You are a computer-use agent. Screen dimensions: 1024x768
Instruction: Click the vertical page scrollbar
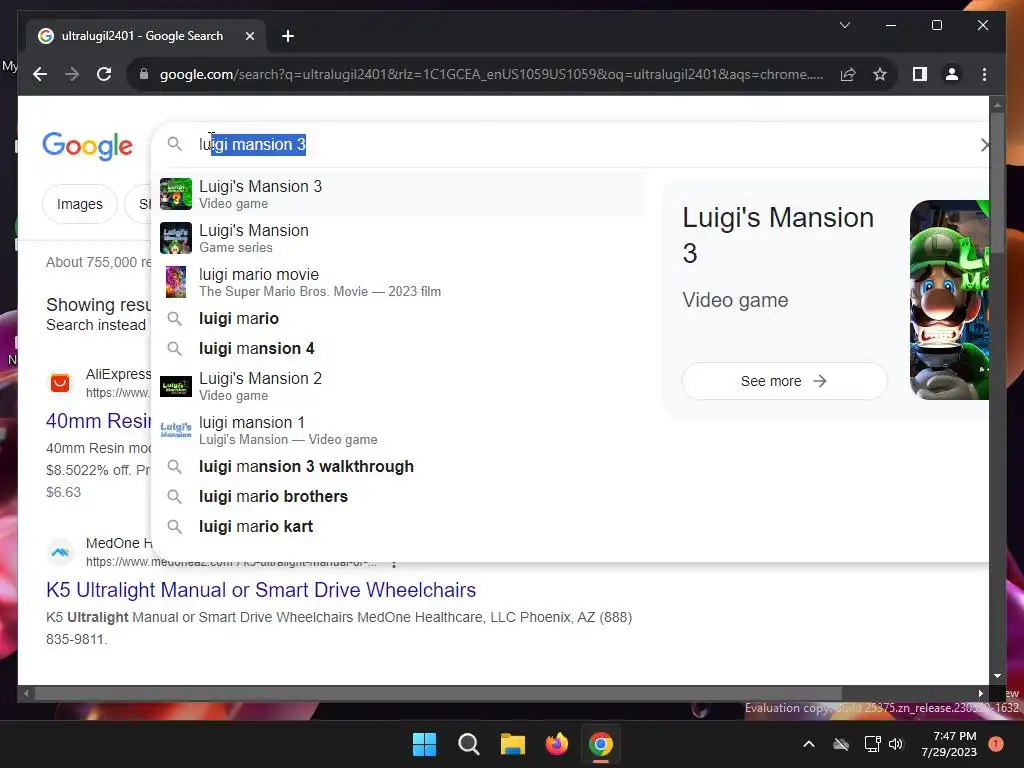click(x=997, y=183)
